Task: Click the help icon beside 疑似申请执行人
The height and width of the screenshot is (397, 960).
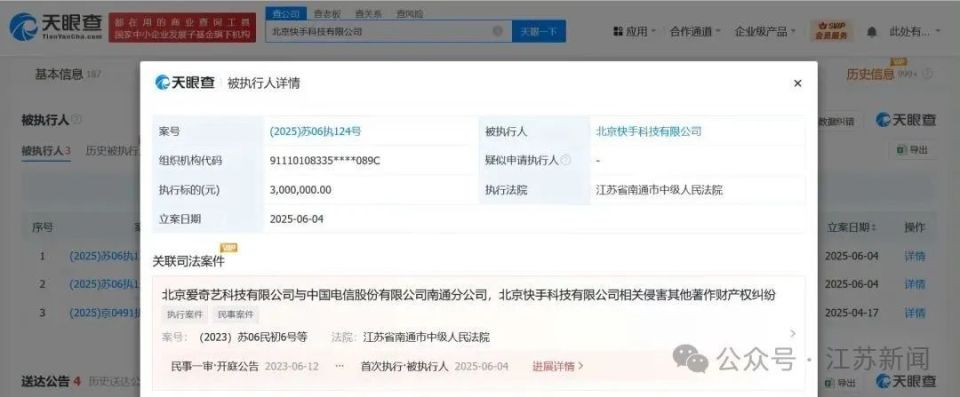Action: [566, 161]
